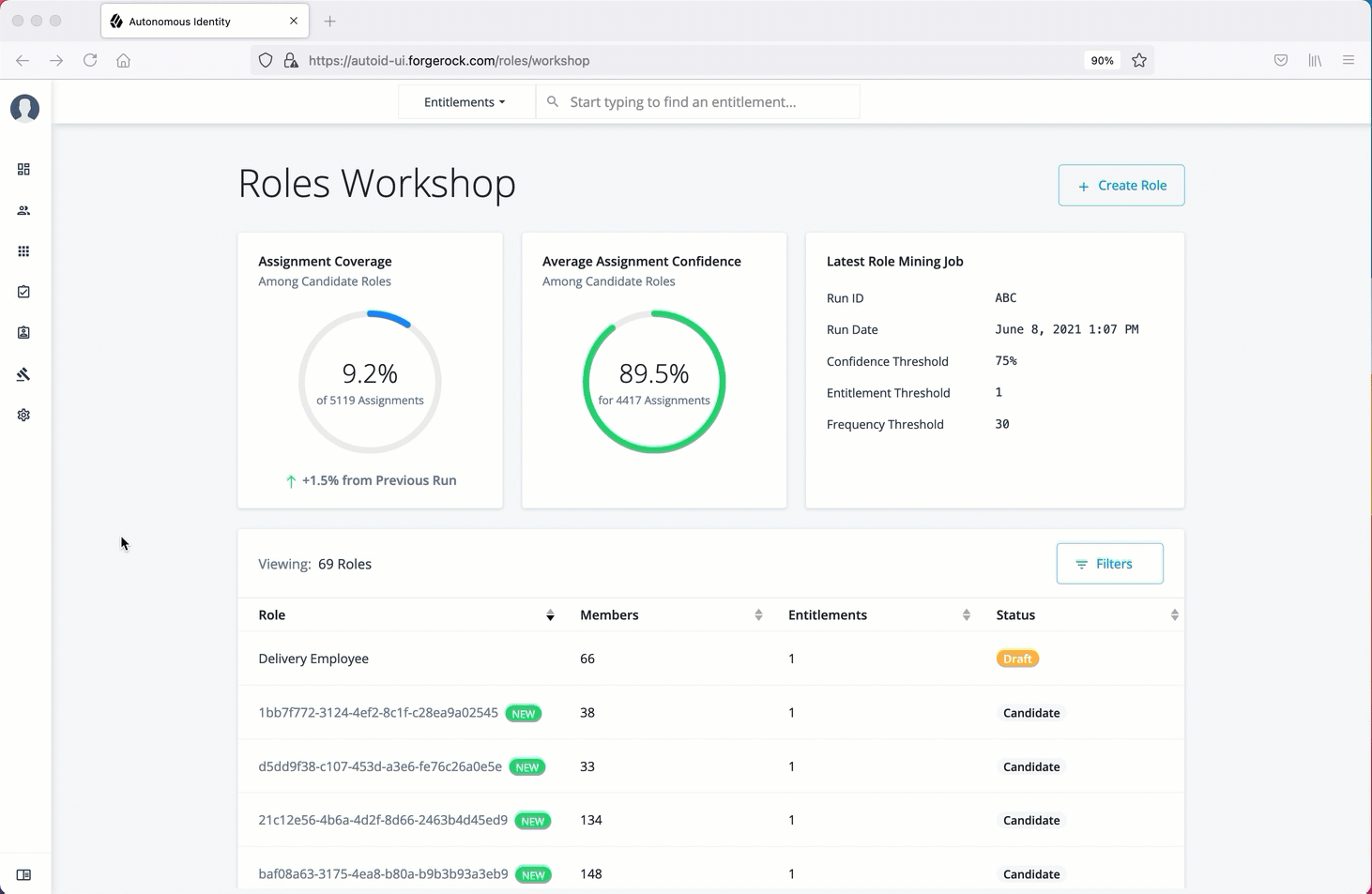This screenshot has height=894, width=1372.
Task: Bookmark this page with the star icon
Action: (x=1138, y=61)
